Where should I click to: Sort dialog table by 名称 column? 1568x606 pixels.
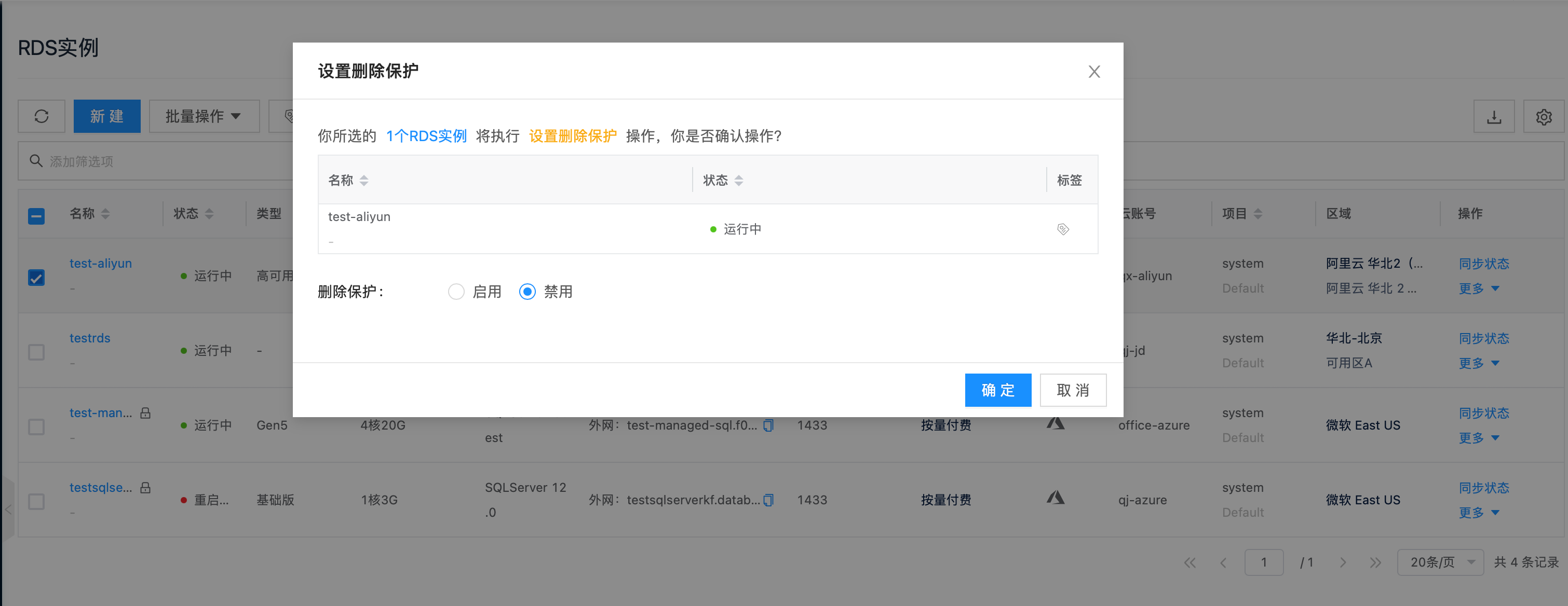(x=364, y=181)
